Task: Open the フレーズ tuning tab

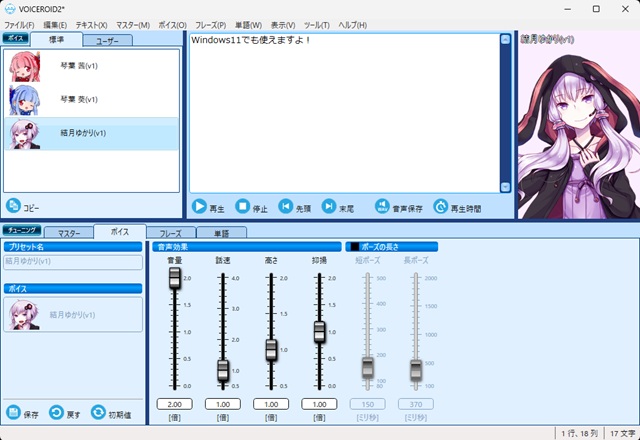Action: 171,232
